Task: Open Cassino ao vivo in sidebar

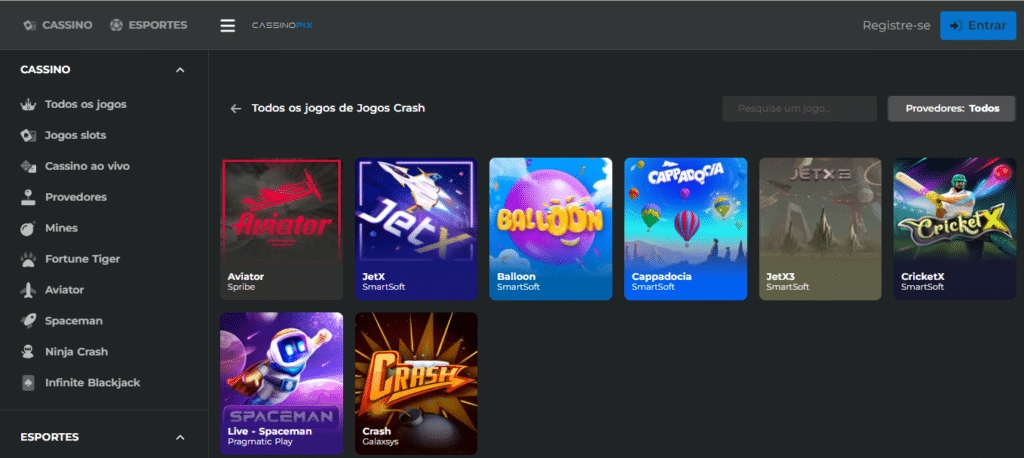Action: click(x=87, y=166)
